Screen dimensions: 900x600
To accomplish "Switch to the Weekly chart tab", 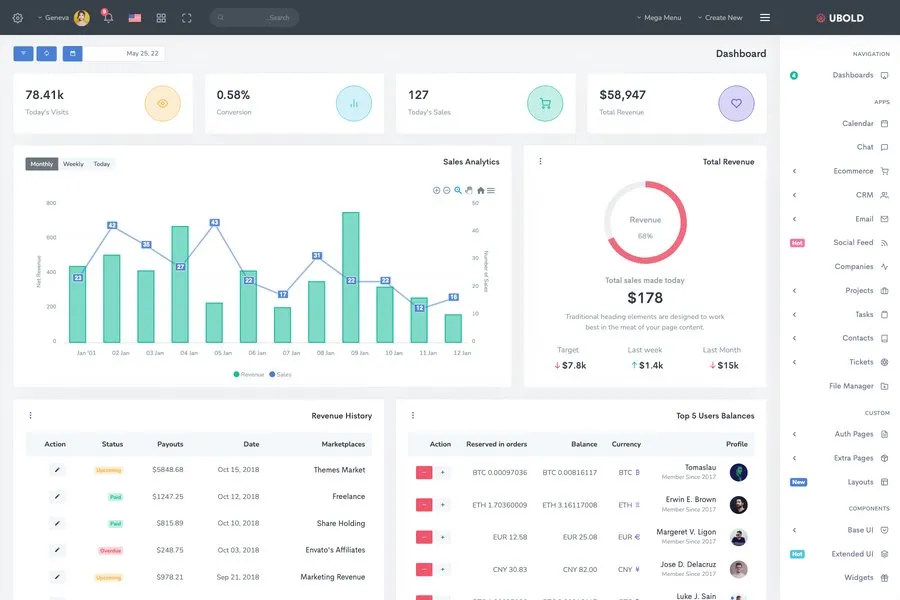I will coord(73,164).
